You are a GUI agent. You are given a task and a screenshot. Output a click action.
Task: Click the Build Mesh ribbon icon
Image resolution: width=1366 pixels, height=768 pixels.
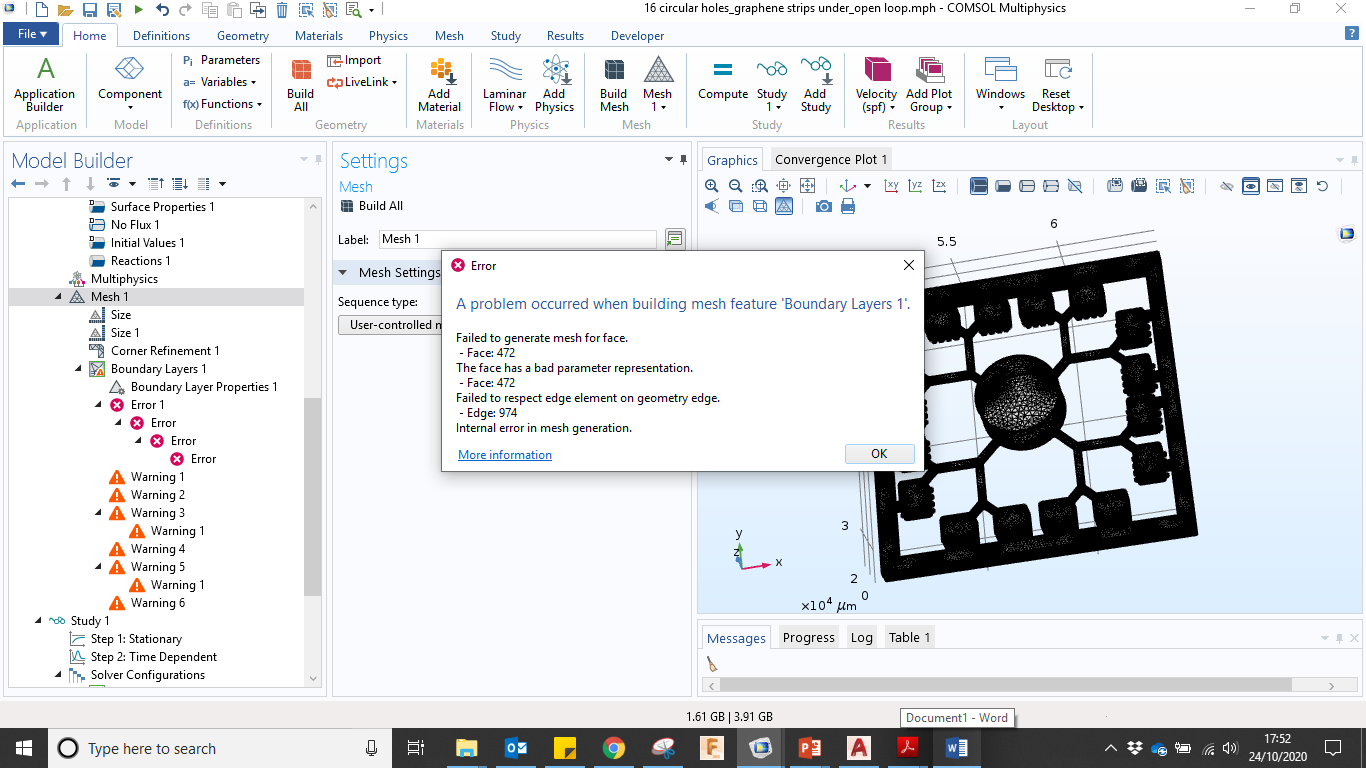point(614,84)
